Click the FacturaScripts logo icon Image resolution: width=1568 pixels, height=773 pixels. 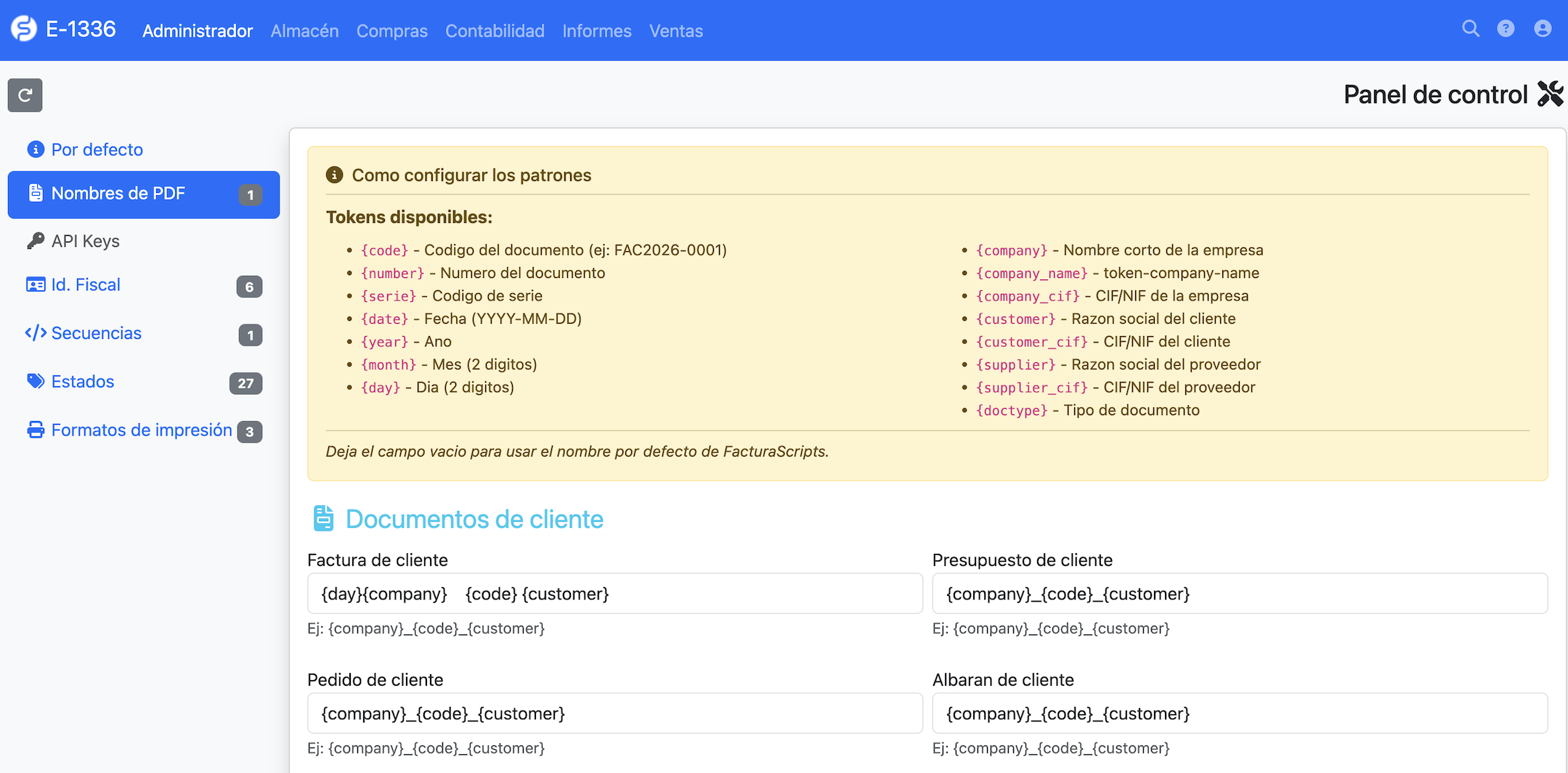pos(24,30)
